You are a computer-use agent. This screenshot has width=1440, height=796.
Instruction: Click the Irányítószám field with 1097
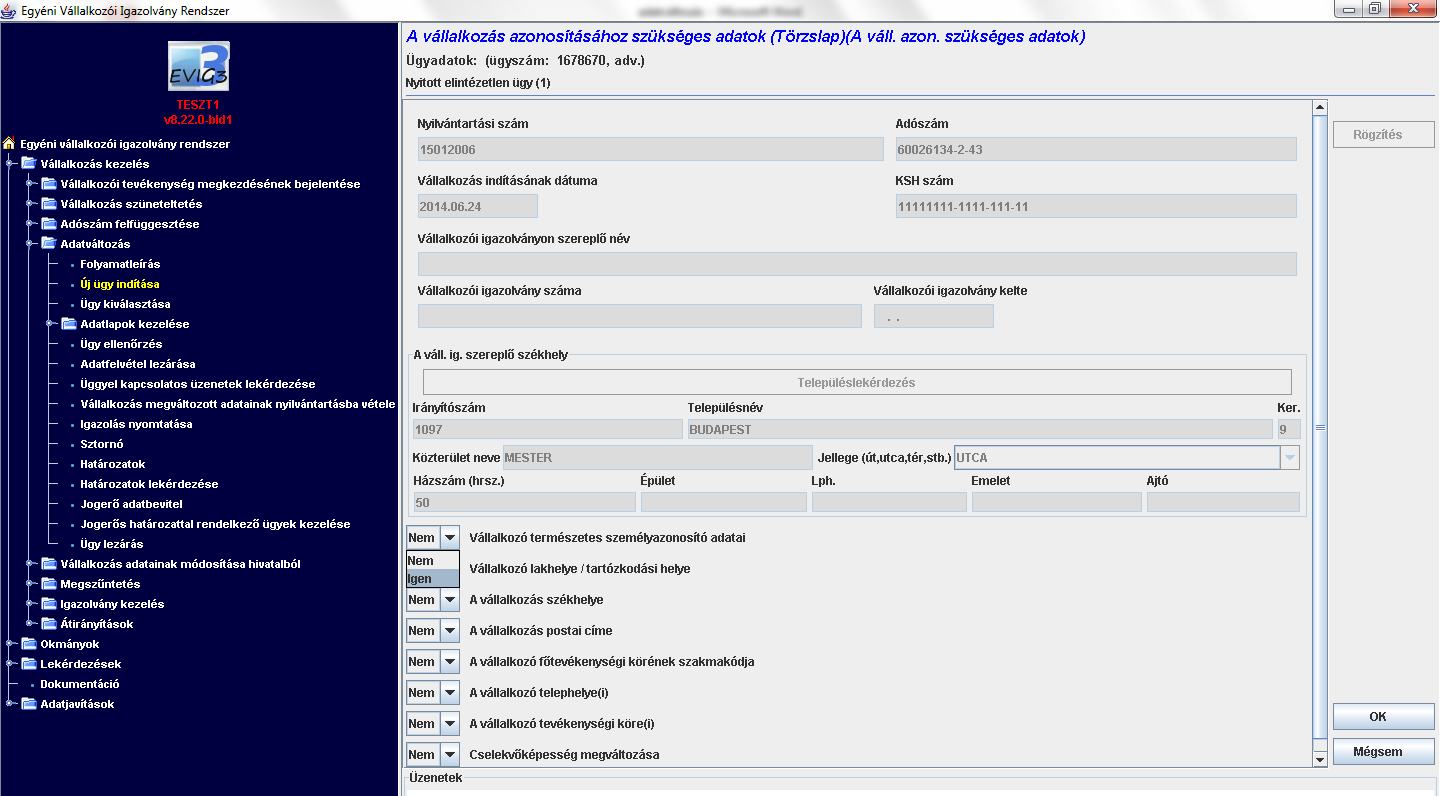(547, 429)
